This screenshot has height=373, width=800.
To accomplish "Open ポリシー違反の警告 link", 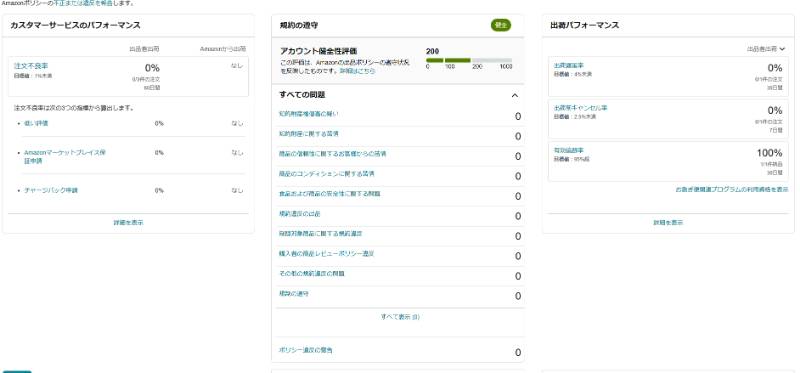I will [306, 351].
